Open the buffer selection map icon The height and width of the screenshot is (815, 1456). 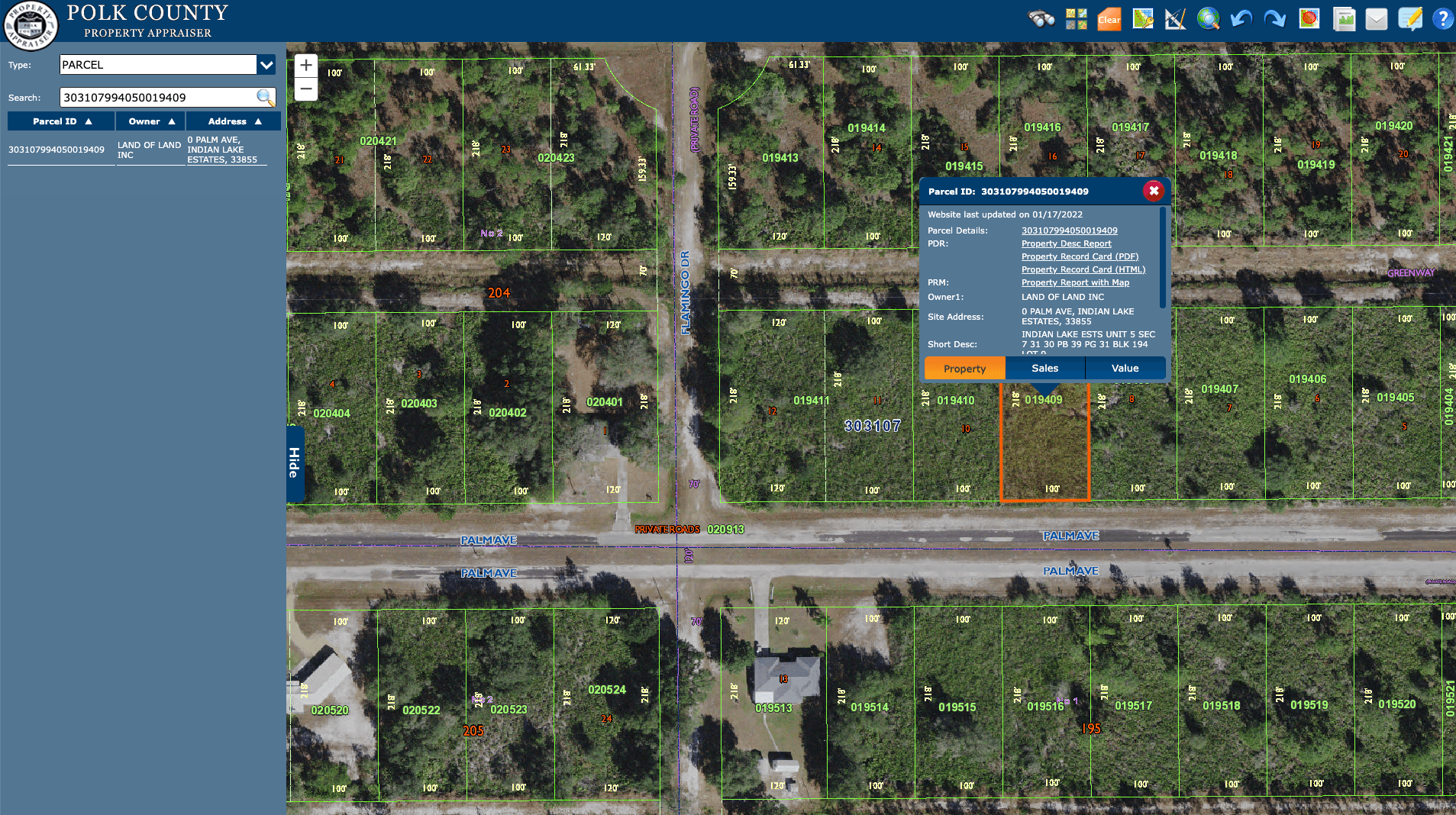[x=1309, y=19]
